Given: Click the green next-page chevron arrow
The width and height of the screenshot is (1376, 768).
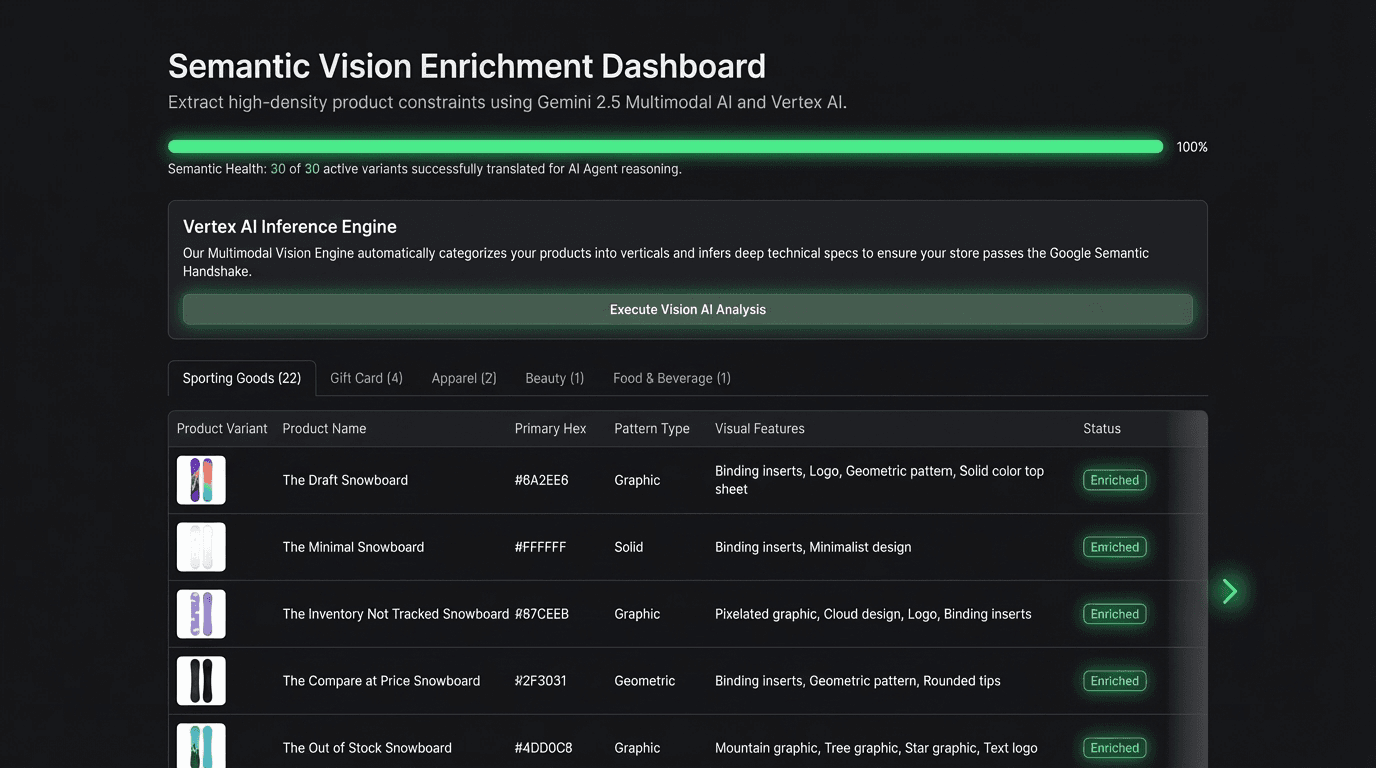Looking at the screenshot, I should point(1229,591).
